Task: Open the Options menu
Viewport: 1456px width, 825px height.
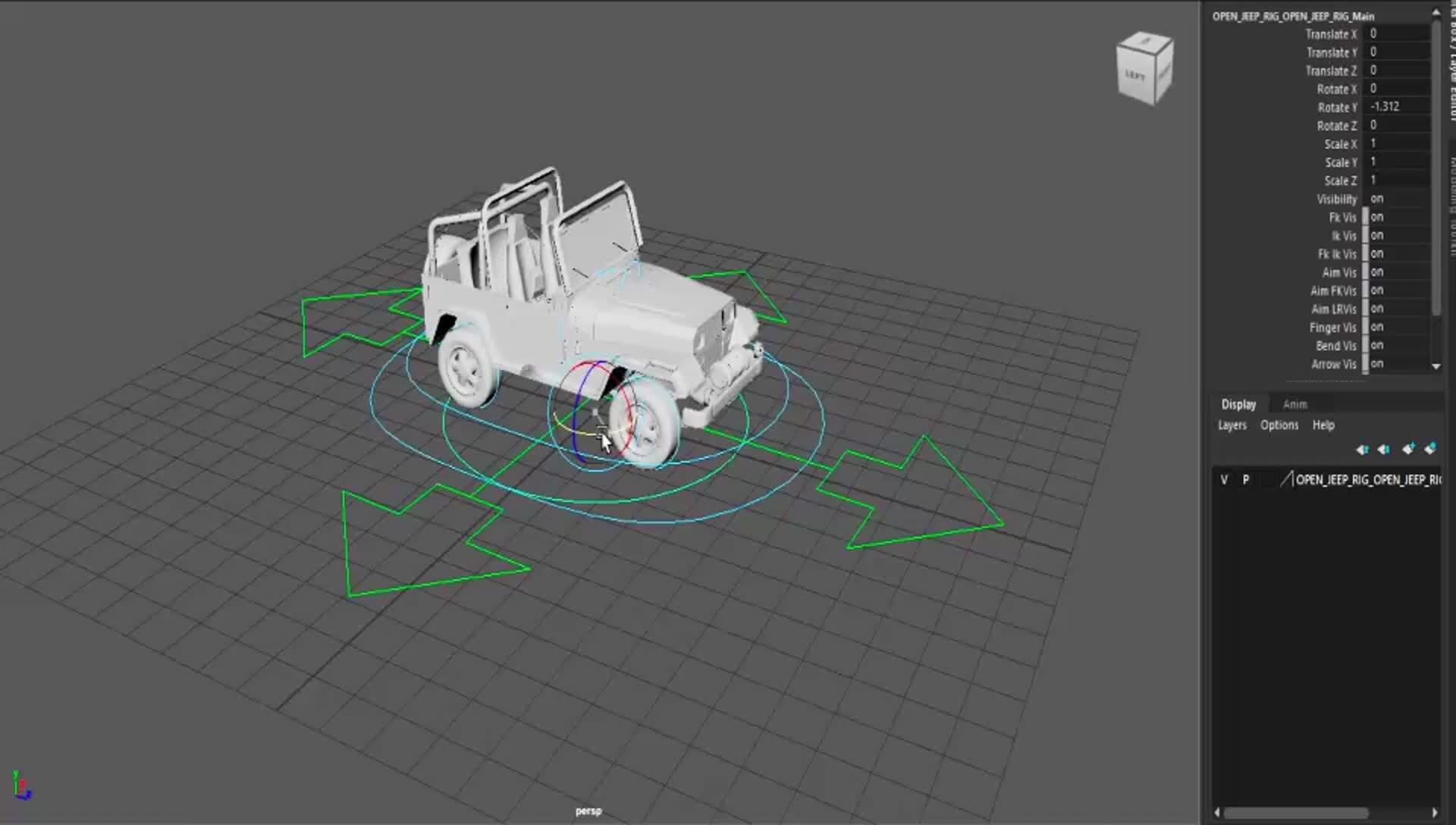Action: point(1279,425)
